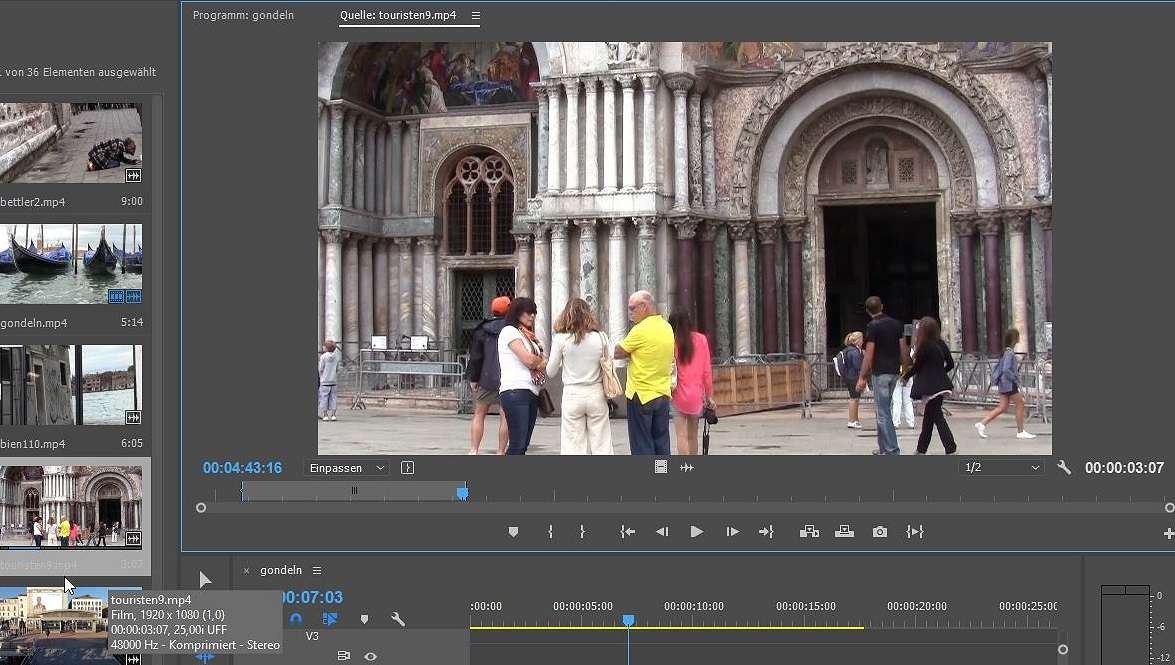Screen dimensions: 1175x665
Task: Click the small bracket-box icon next to Einpassen
Action: [407, 468]
